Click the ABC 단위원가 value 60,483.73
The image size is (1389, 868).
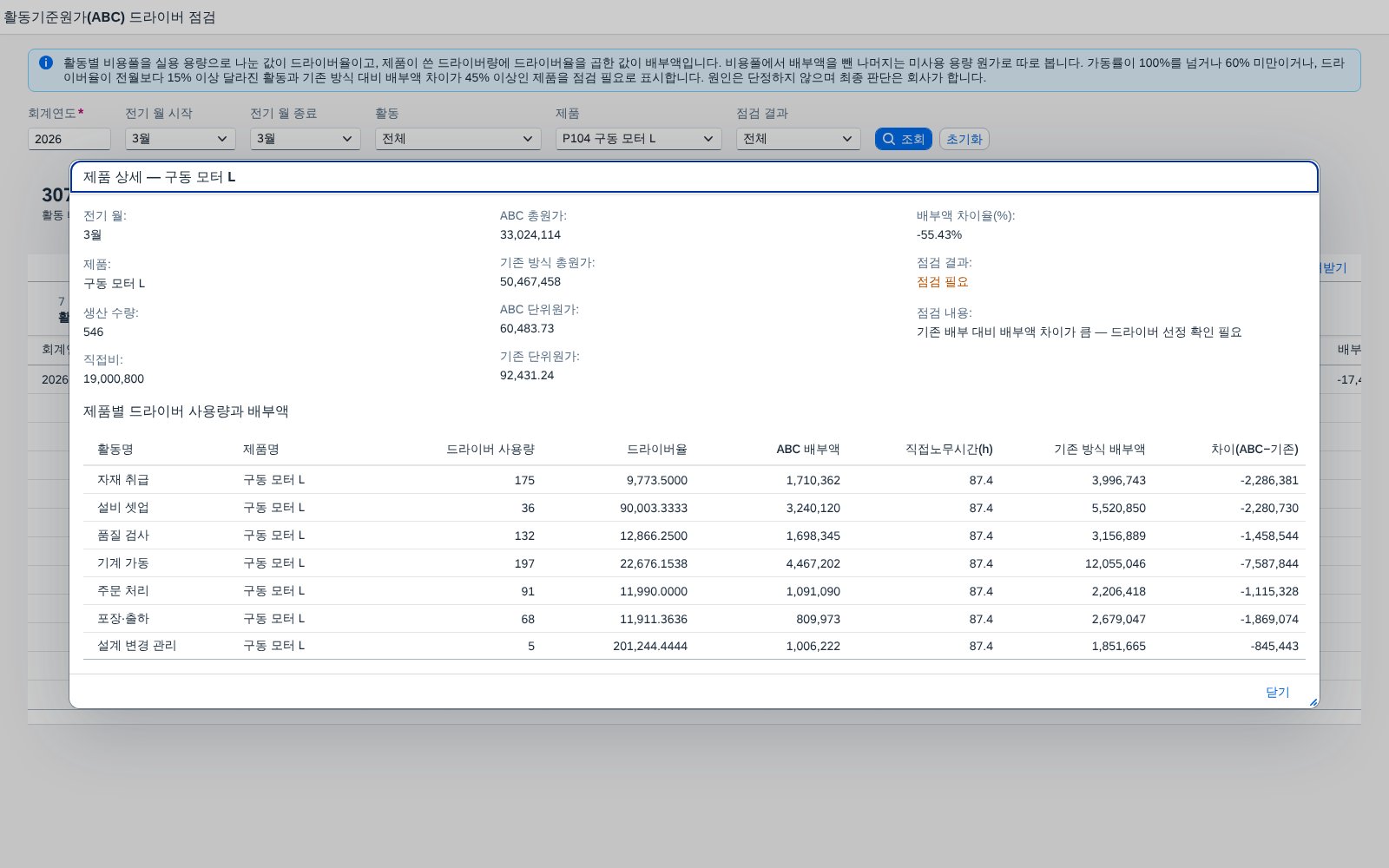527,329
